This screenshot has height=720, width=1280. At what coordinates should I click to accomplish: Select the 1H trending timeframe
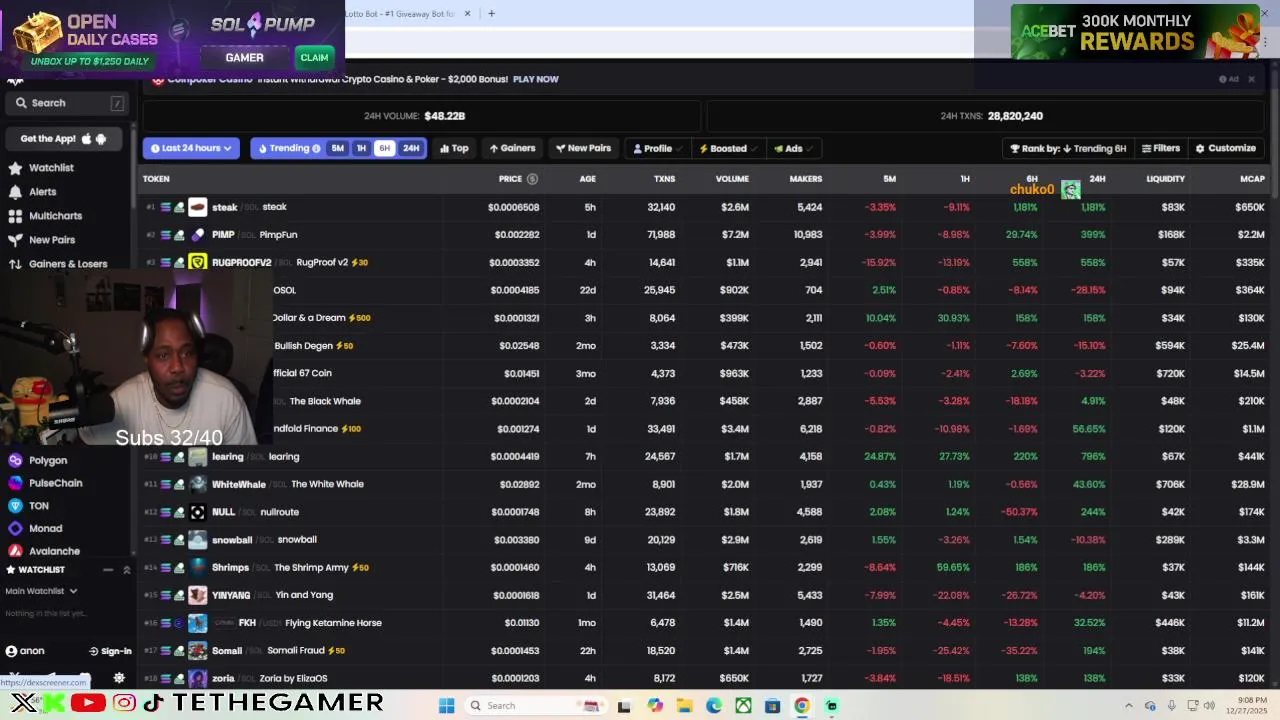(x=361, y=149)
